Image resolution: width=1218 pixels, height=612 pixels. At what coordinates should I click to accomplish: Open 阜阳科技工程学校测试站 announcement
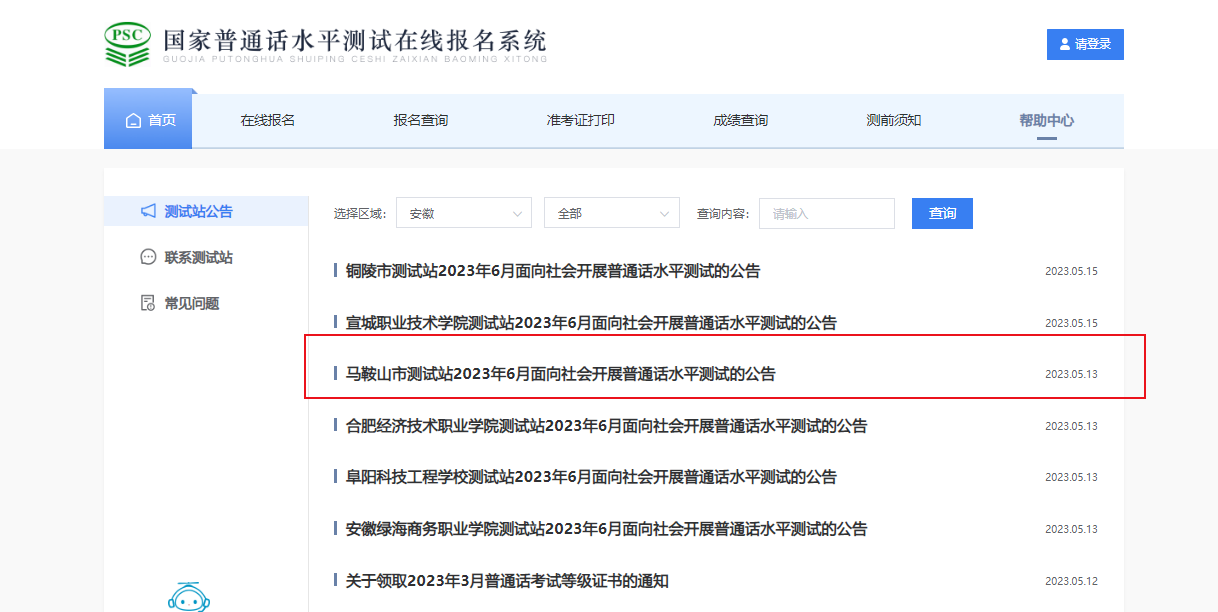(591, 477)
